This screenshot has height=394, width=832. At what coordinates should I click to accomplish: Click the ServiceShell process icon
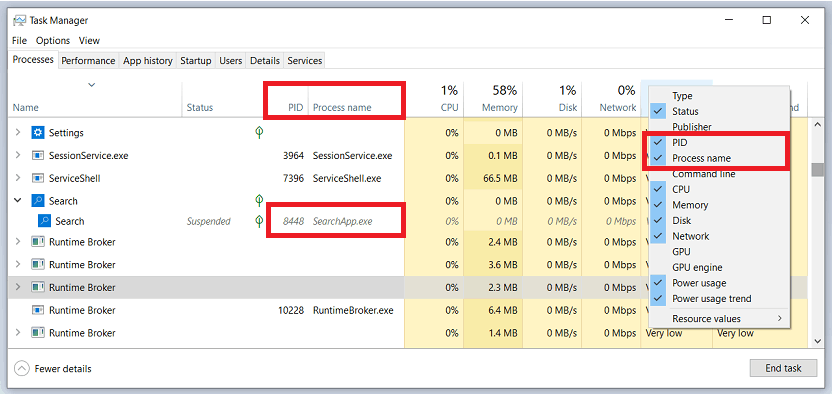(38, 178)
